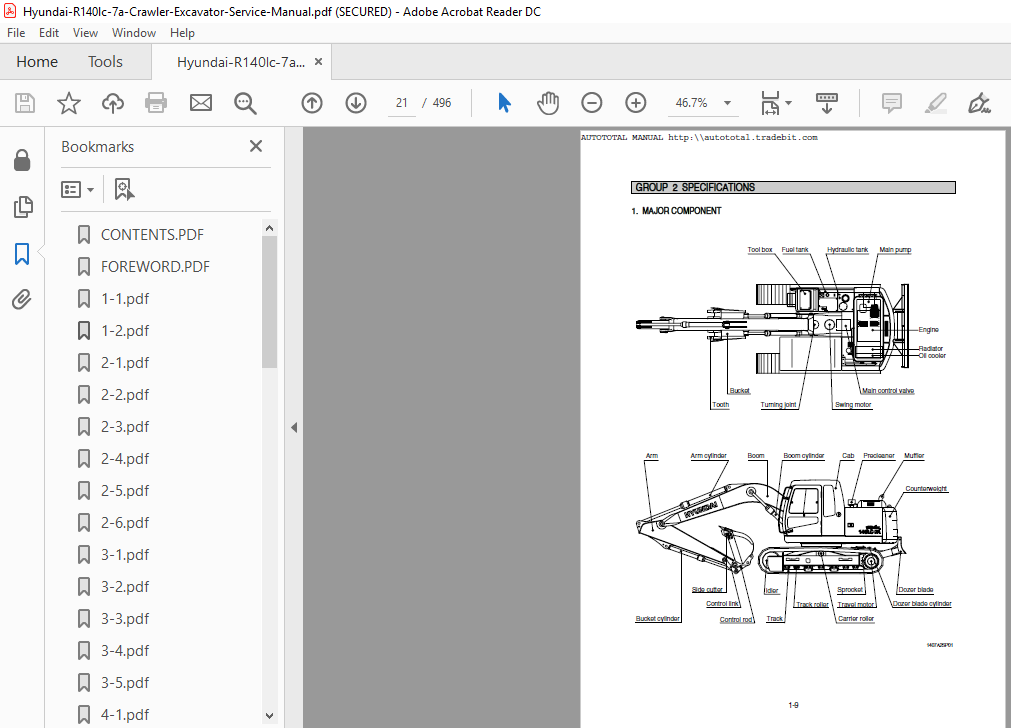Jump to the 2-2.pdf bookmark
1011x728 pixels.
click(x=125, y=395)
